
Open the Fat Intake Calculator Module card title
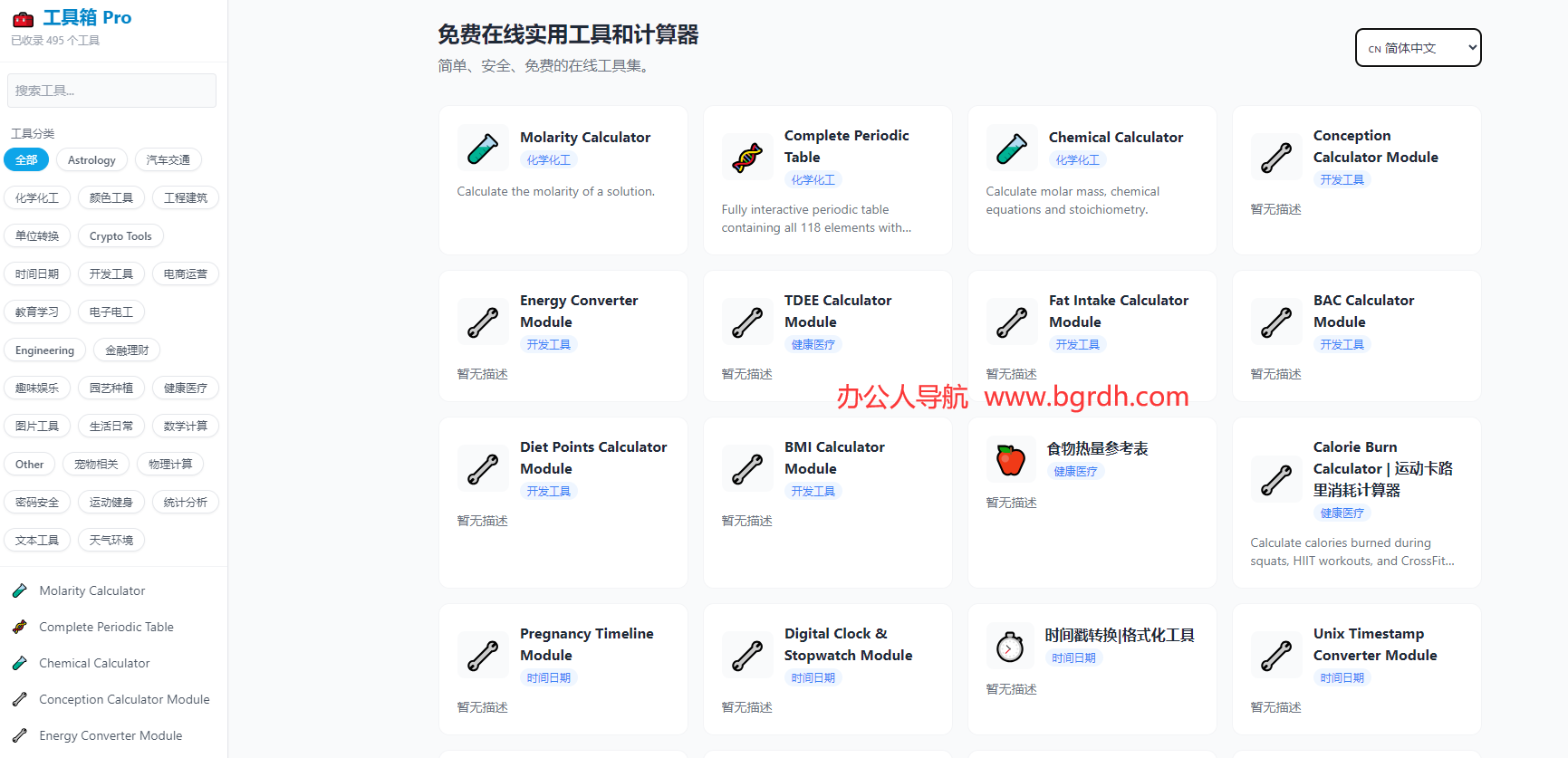[1119, 311]
